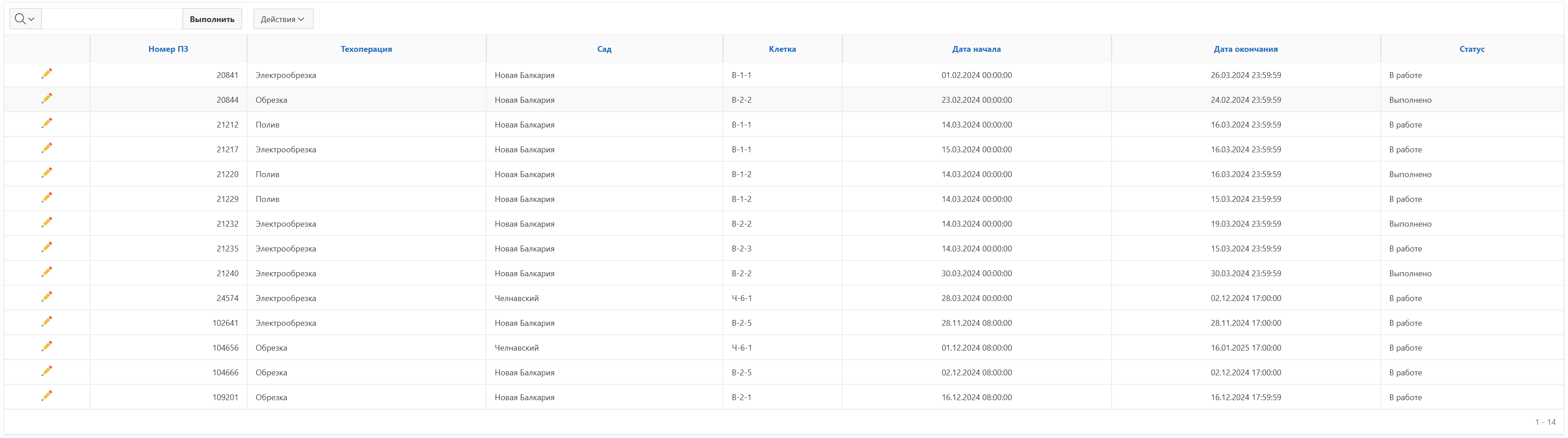The image size is (1568, 438).
Task: Click Обрезка in row 20844
Action: tap(271, 100)
